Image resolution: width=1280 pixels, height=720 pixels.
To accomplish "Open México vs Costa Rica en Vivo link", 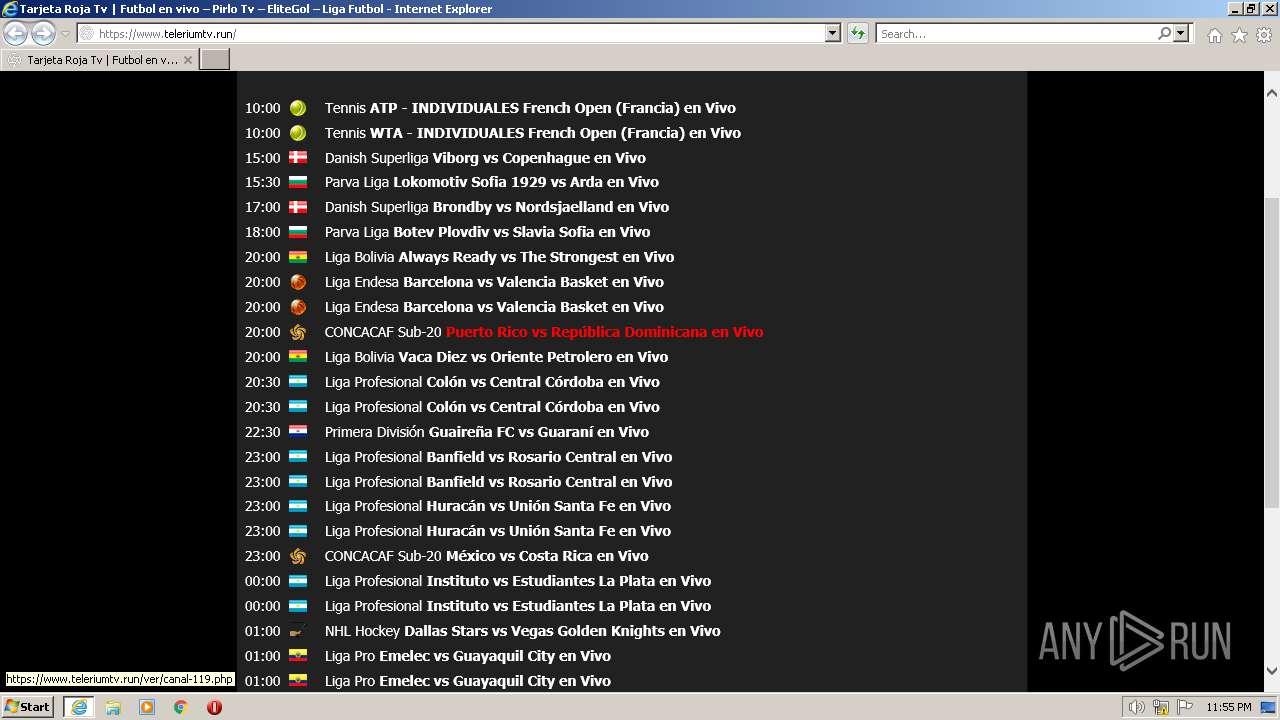I will coord(547,556).
